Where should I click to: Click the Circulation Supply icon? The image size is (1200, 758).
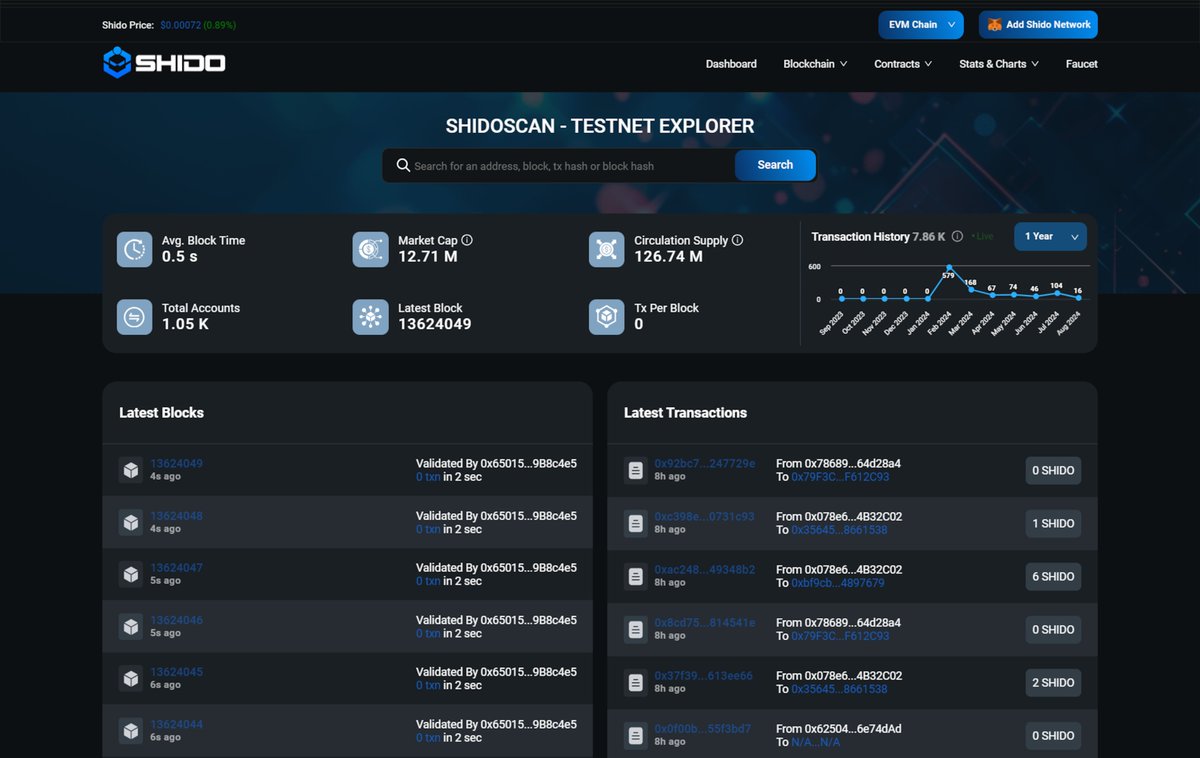pyautogui.click(x=606, y=249)
